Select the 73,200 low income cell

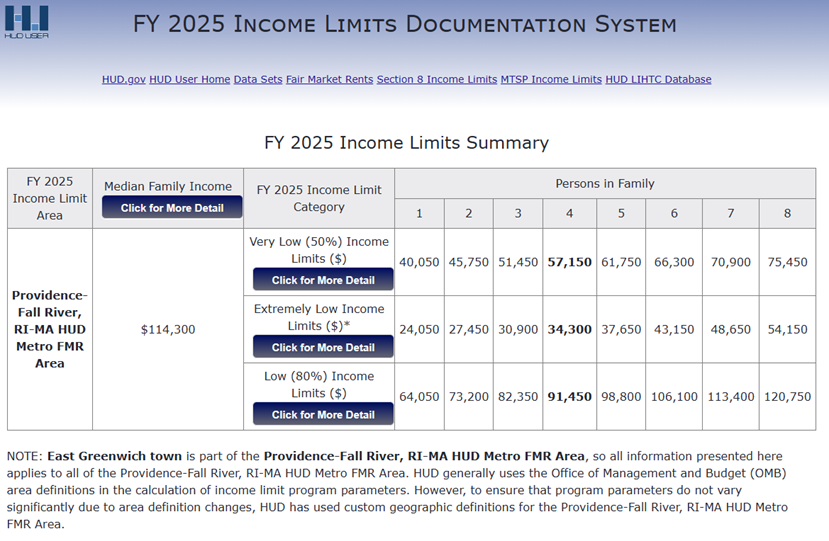pos(468,397)
